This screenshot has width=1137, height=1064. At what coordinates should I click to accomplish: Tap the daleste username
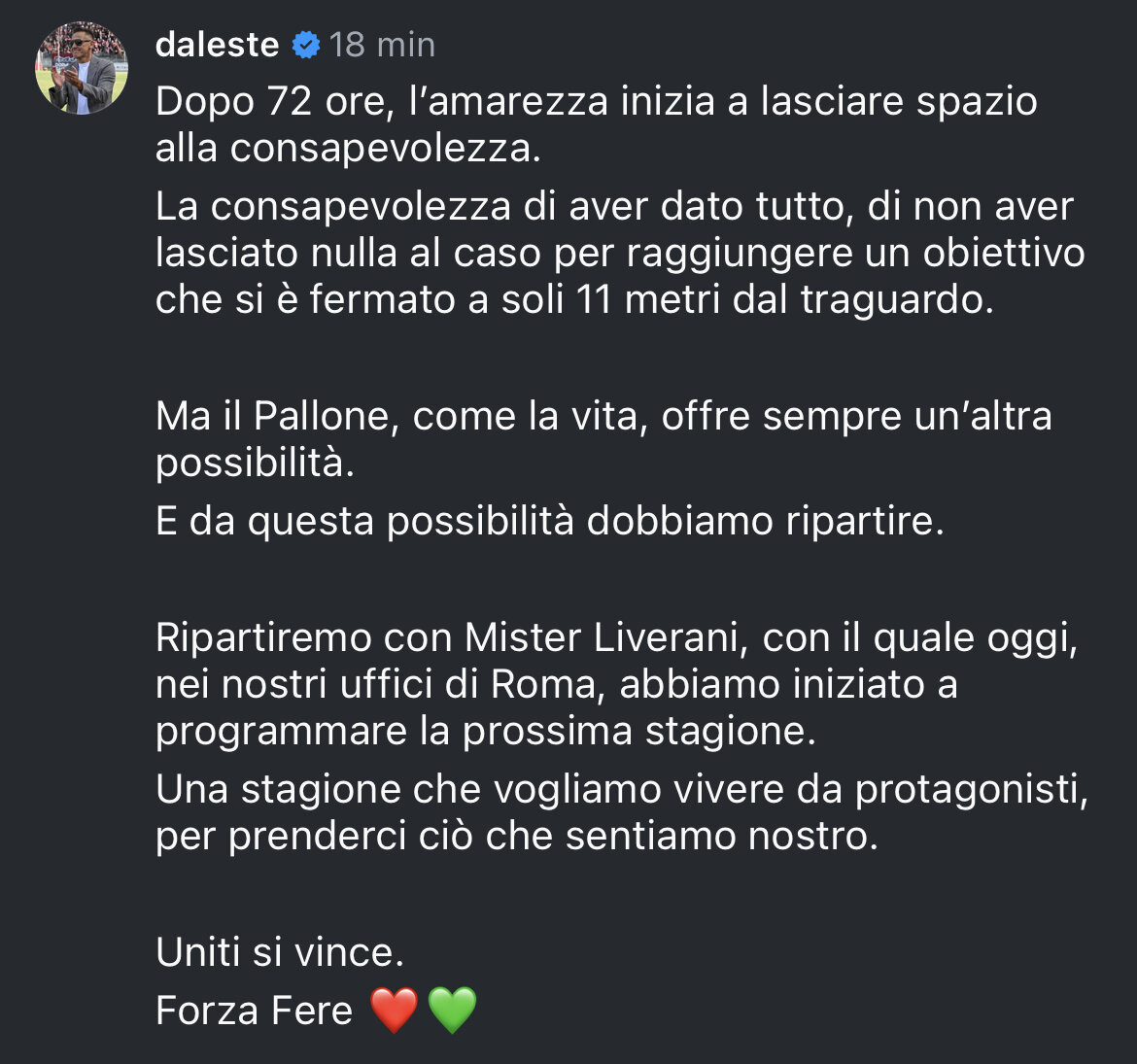(x=217, y=45)
